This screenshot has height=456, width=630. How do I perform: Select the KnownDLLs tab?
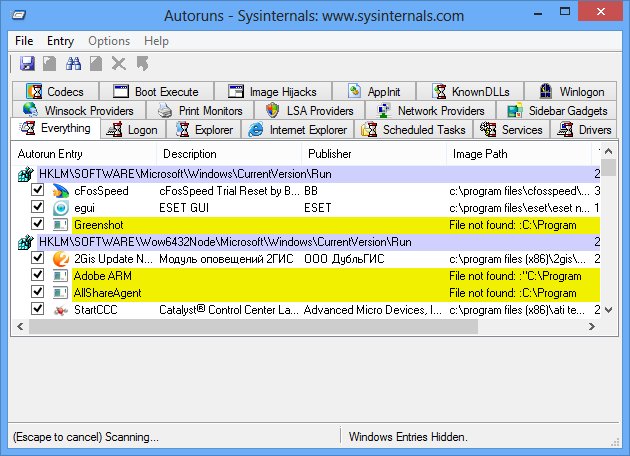click(470, 91)
